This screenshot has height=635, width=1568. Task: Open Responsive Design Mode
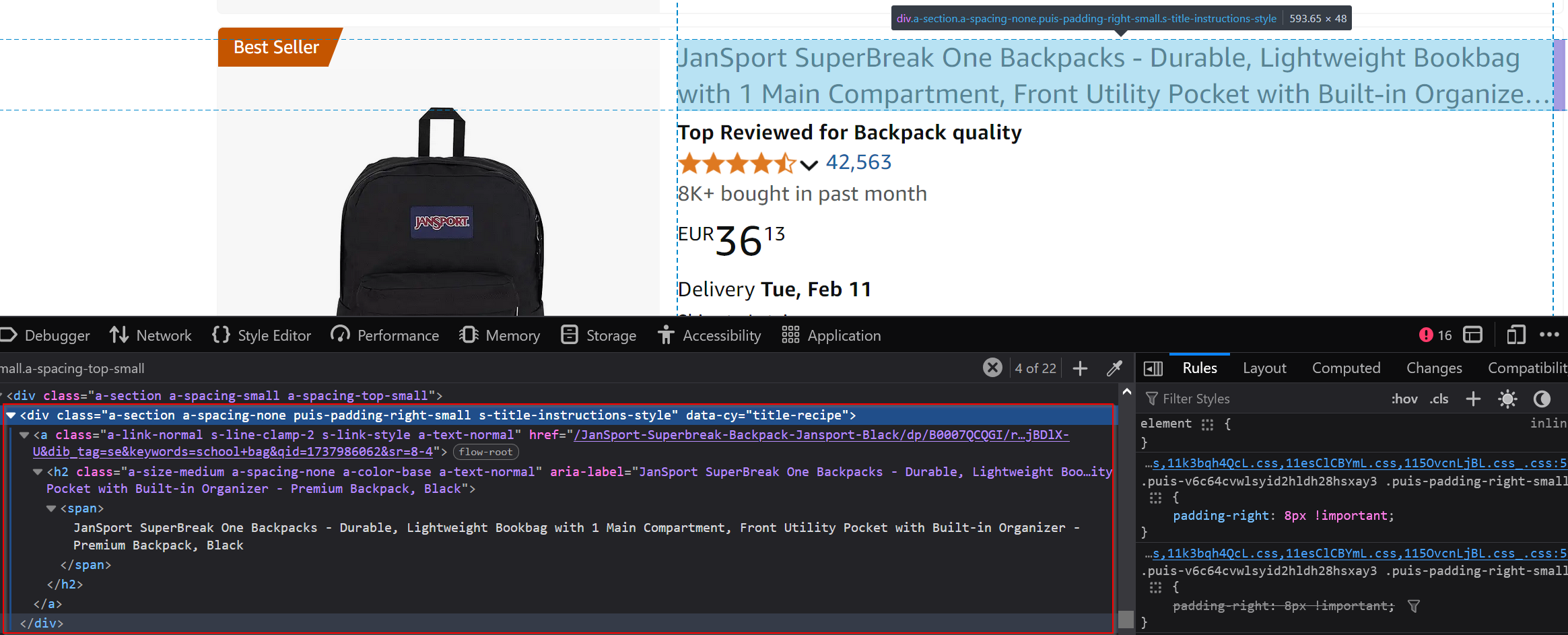(x=1515, y=335)
